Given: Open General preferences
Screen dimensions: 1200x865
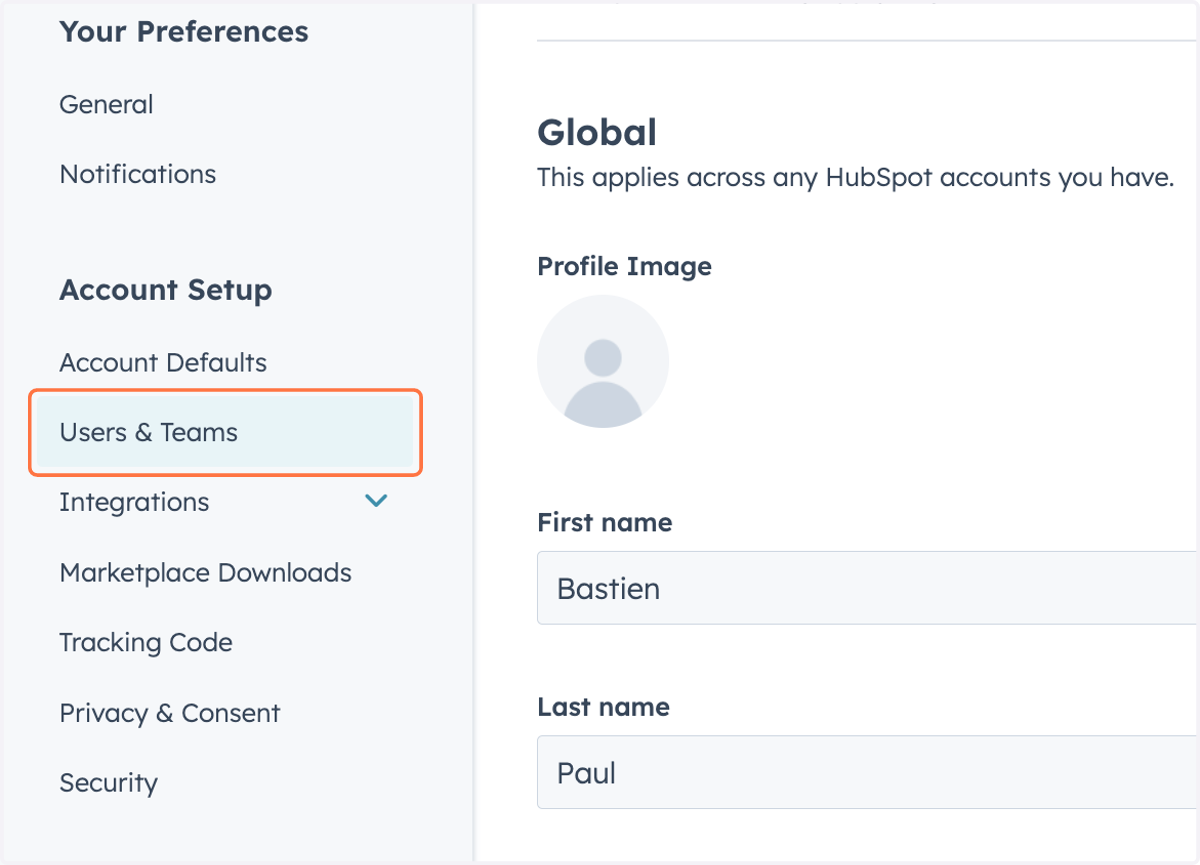Looking at the screenshot, I should 106,104.
